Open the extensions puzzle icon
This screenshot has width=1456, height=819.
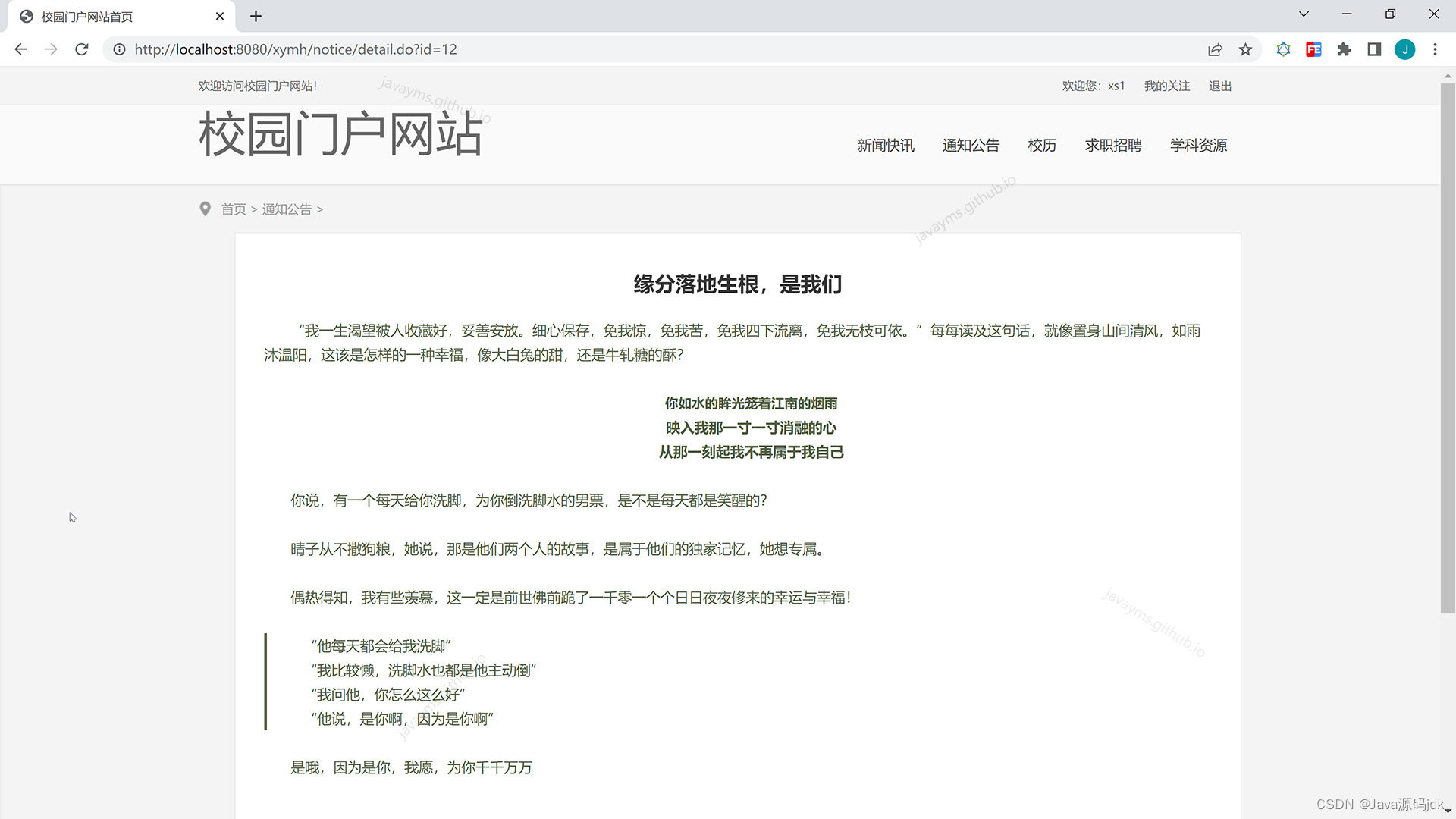pos(1344,49)
